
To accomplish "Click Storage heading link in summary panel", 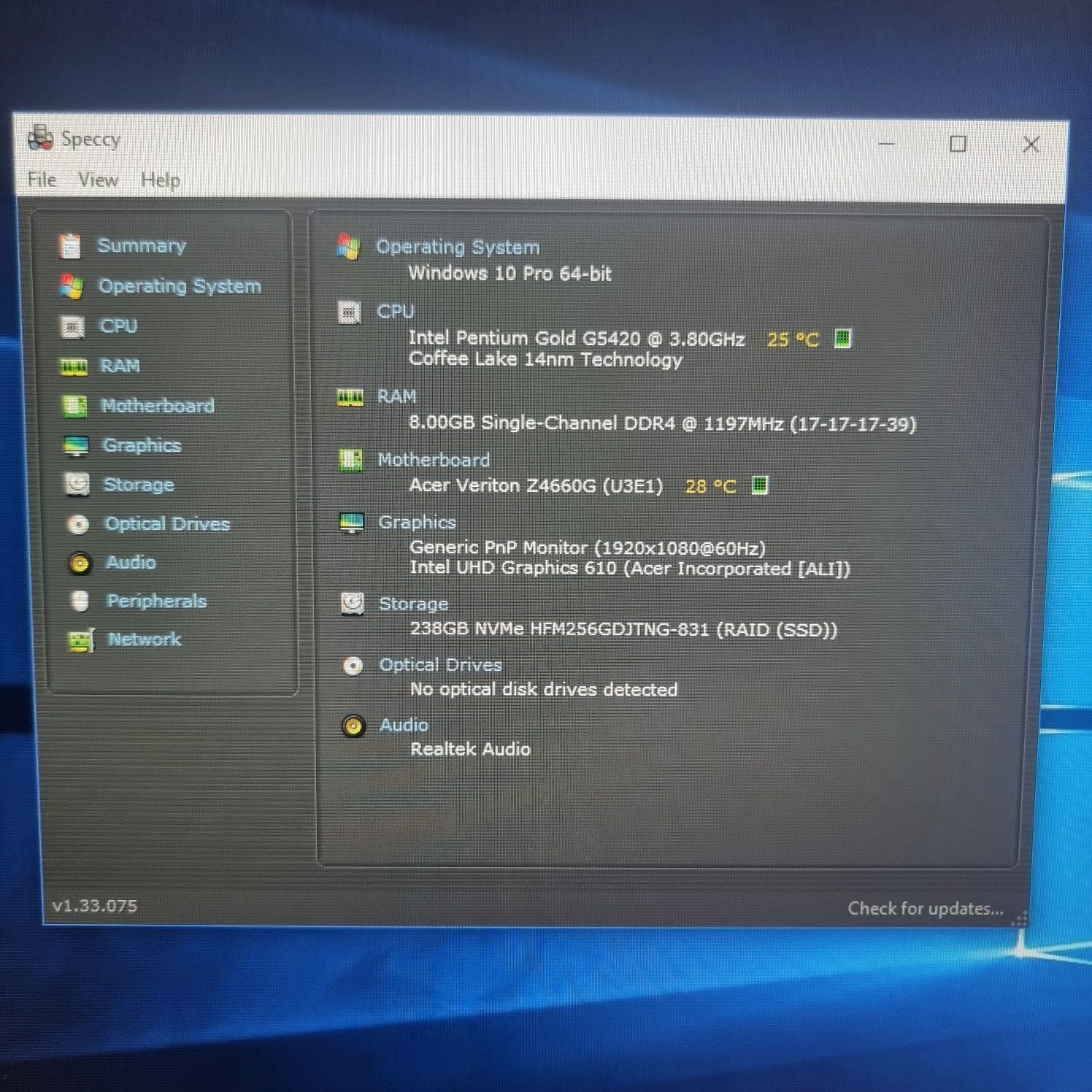I will [413, 604].
